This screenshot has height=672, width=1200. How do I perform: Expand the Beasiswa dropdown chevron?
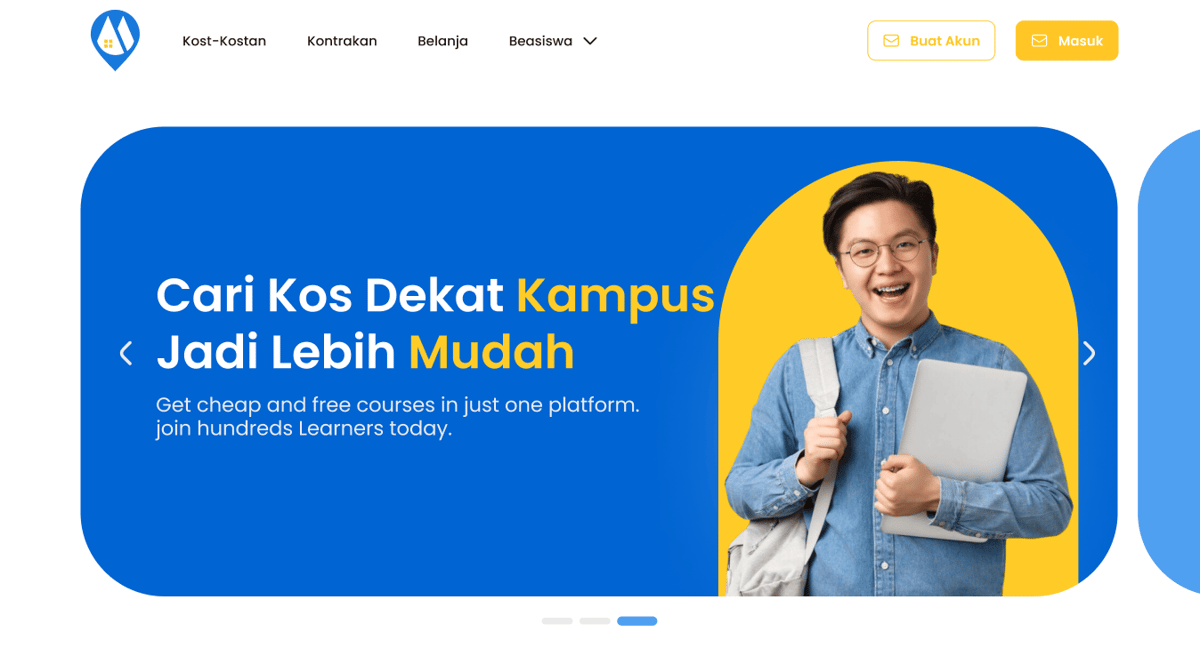click(x=590, y=41)
